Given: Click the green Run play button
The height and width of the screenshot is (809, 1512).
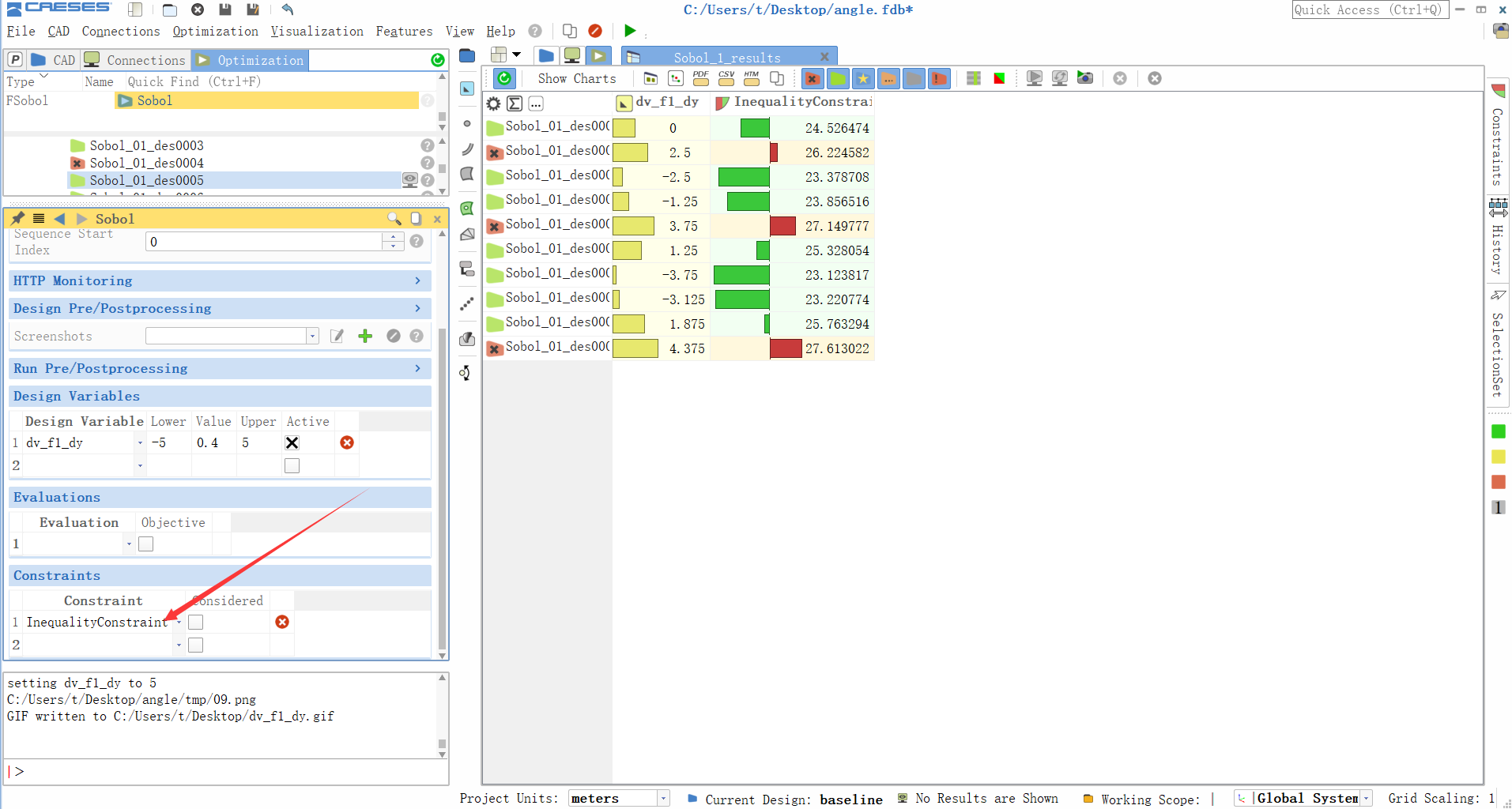Looking at the screenshot, I should coord(630,31).
